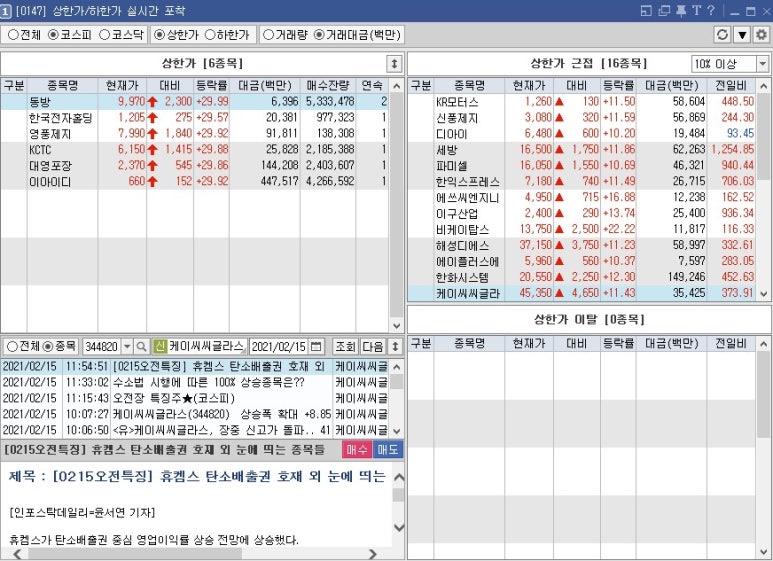This screenshot has height=561, width=773.
Task: Select the 케이씨씨글라 row
Action: point(582,293)
